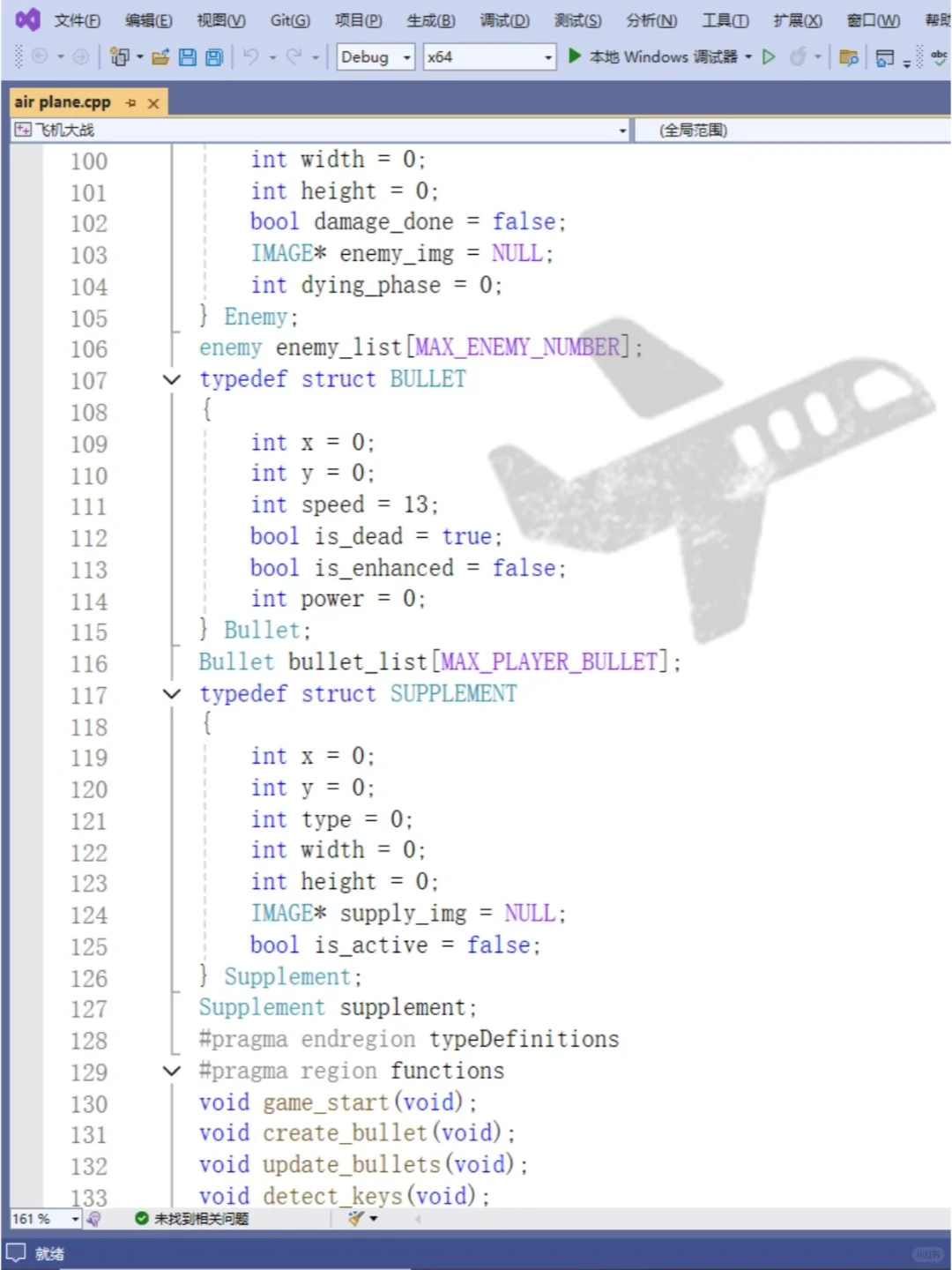The height and width of the screenshot is (1270, 952).
Task: Click the status bar output window icon
Action: pyautogui.click(x=16, y=1253)
